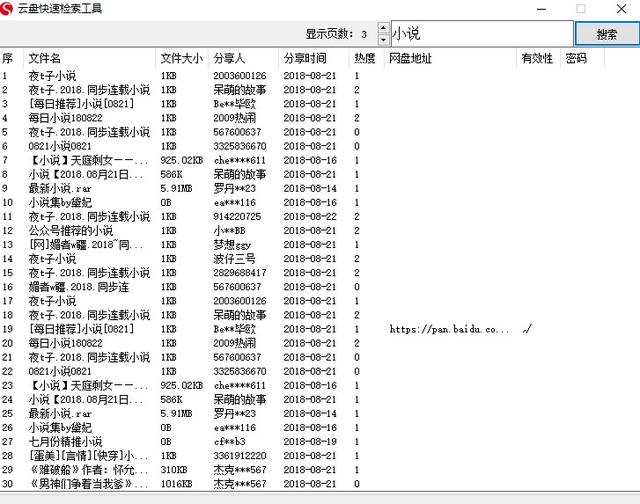The image size is (640, 504).
Task: Focus the search field containing 小说
Action: pos(482,33)
